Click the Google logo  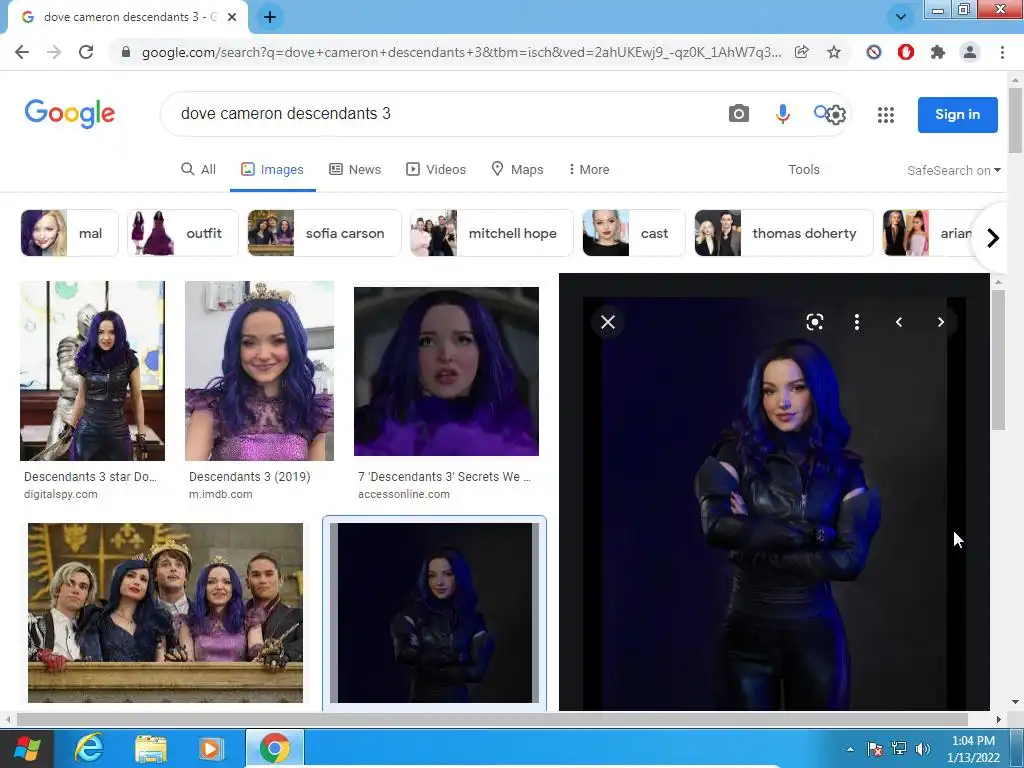click(x=70, y=114)
